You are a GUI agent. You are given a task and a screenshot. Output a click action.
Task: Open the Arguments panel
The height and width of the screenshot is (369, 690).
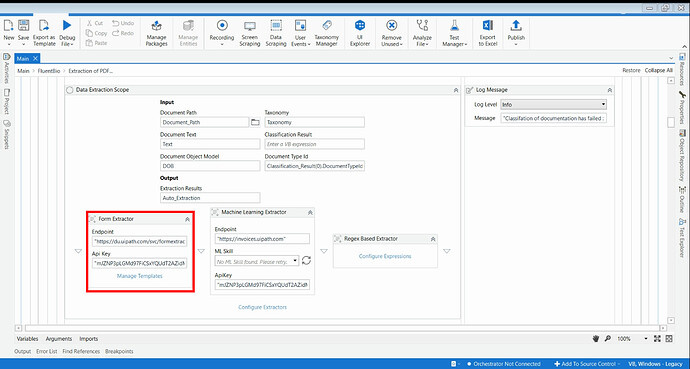point(59,339)
